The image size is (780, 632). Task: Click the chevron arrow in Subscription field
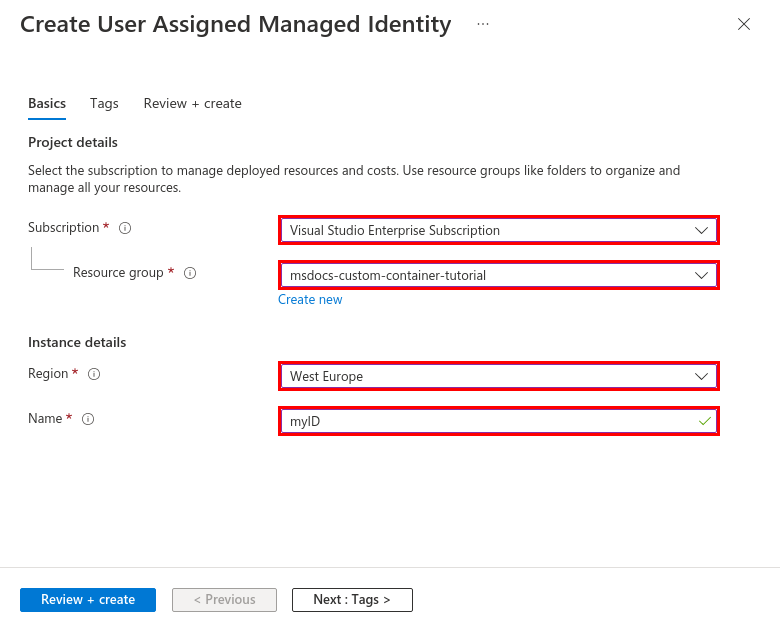tap(701, 230)
